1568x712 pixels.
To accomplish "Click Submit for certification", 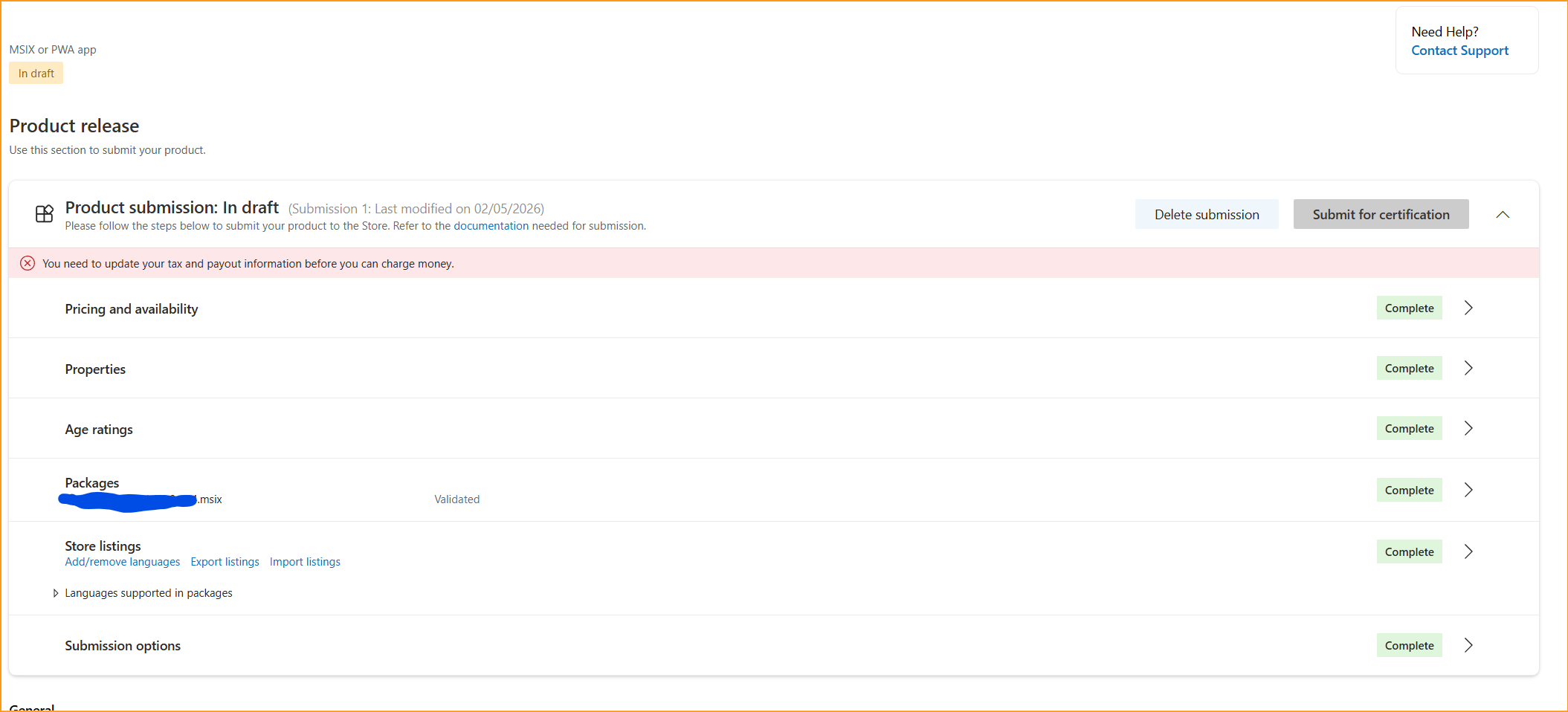I will 1381,214.
